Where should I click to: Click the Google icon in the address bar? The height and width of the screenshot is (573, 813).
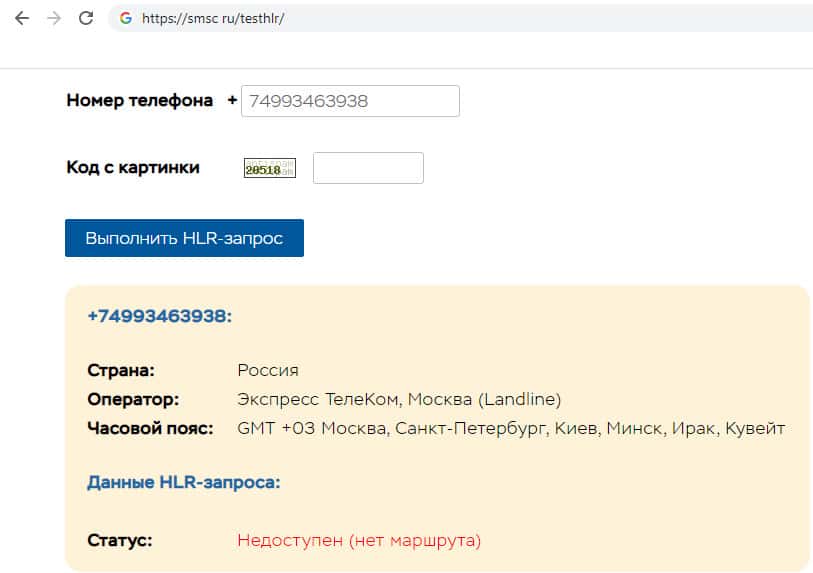point(126,18)
